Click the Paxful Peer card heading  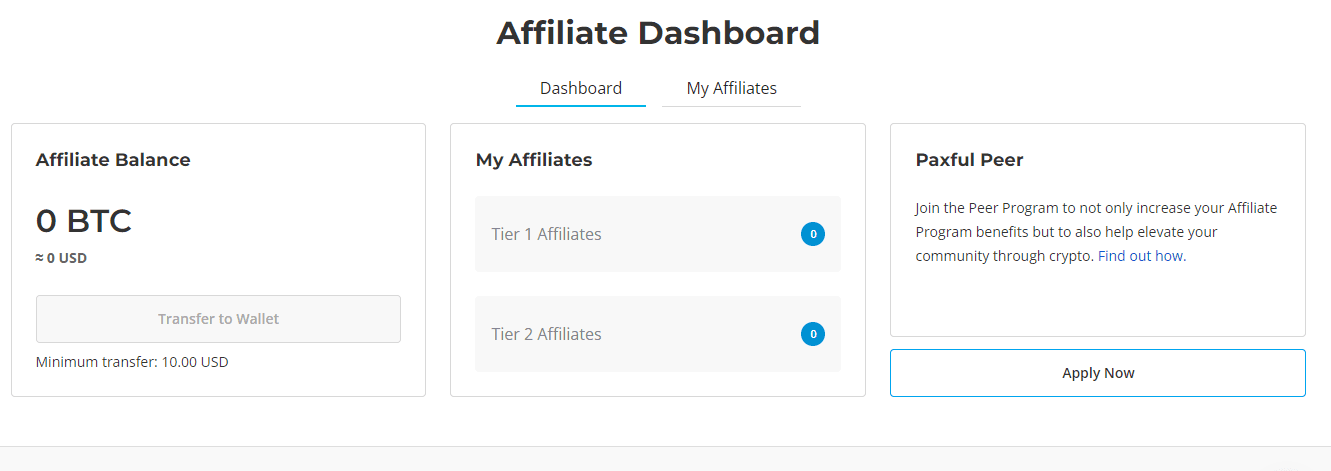click(969, 160)
